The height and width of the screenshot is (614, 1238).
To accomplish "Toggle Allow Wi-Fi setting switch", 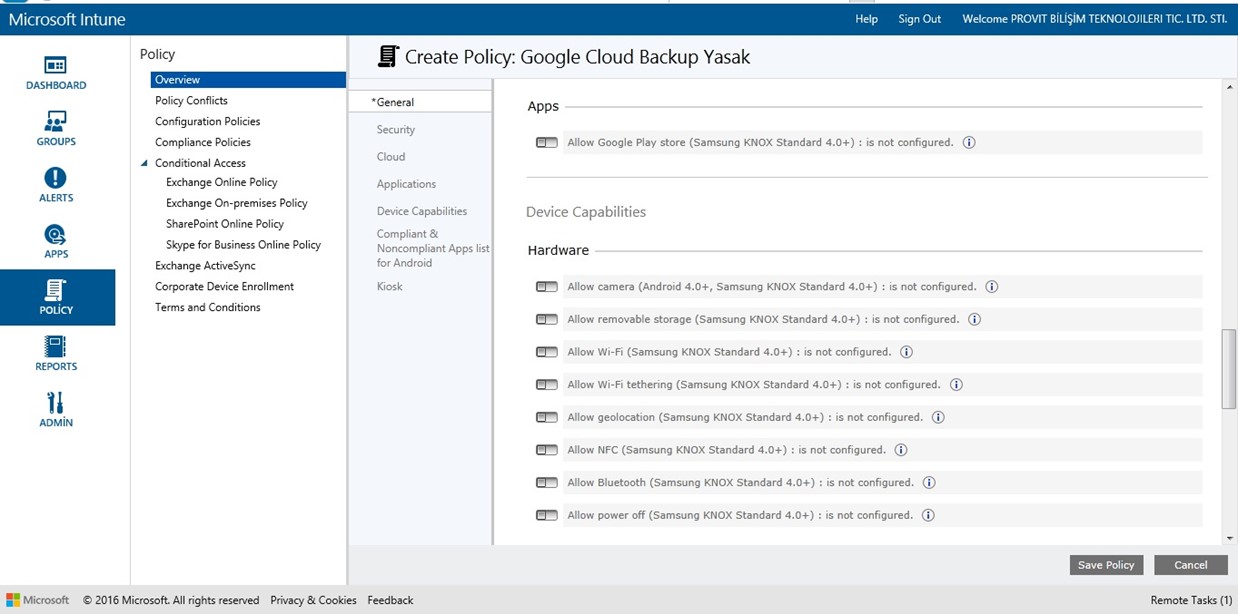I will coord(546,352).
